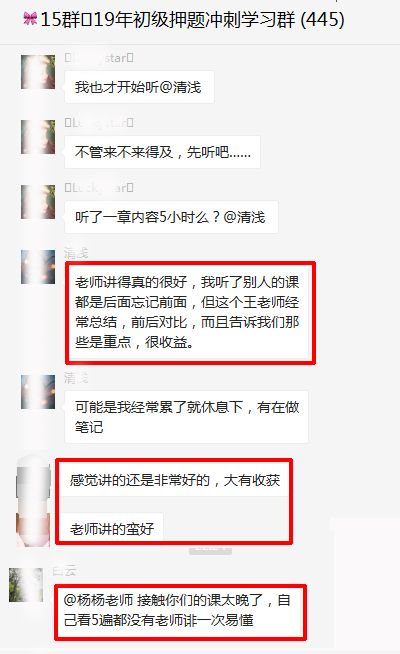This screenshot has height=654, width=400.
Task: Select the message '不管来不来得及，先听吧……'
Action: click(162, 152)
